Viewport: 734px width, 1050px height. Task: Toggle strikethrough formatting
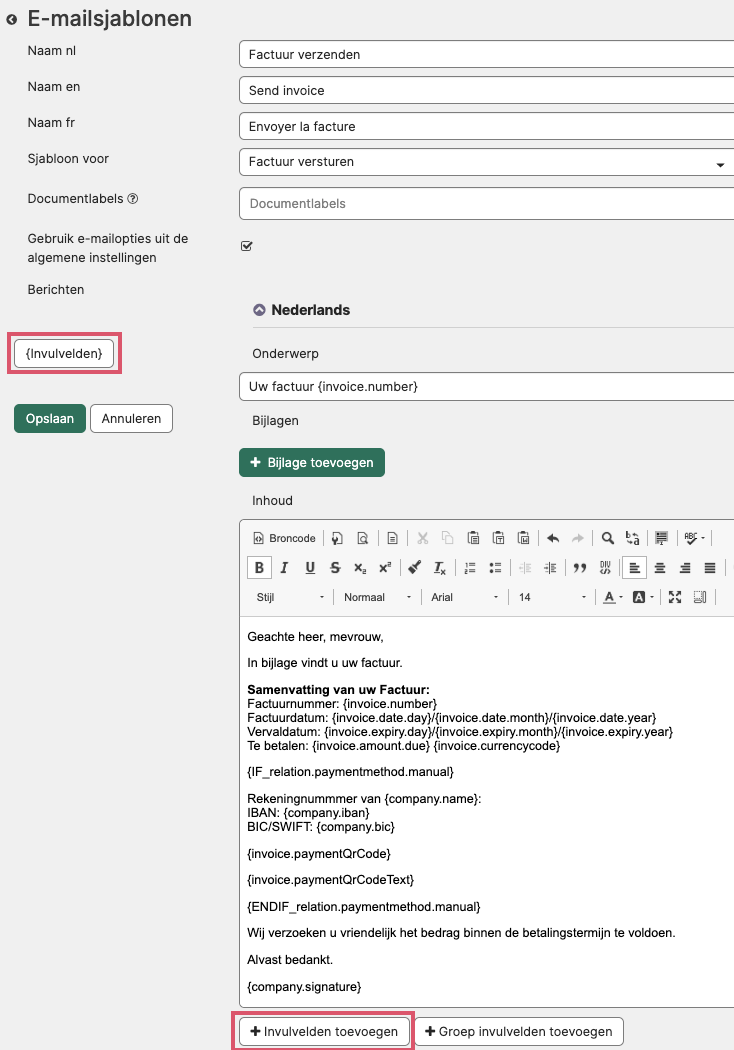[335, 568]
